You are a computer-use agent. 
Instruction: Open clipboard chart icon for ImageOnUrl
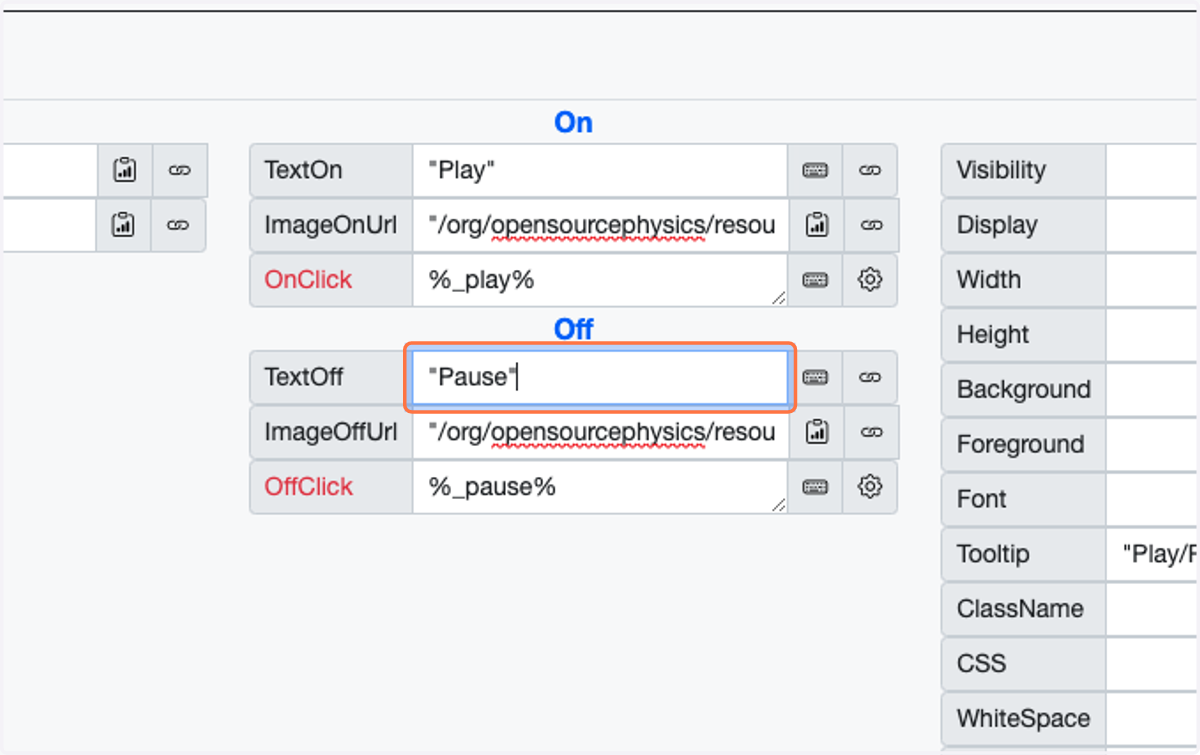[815, 225]
